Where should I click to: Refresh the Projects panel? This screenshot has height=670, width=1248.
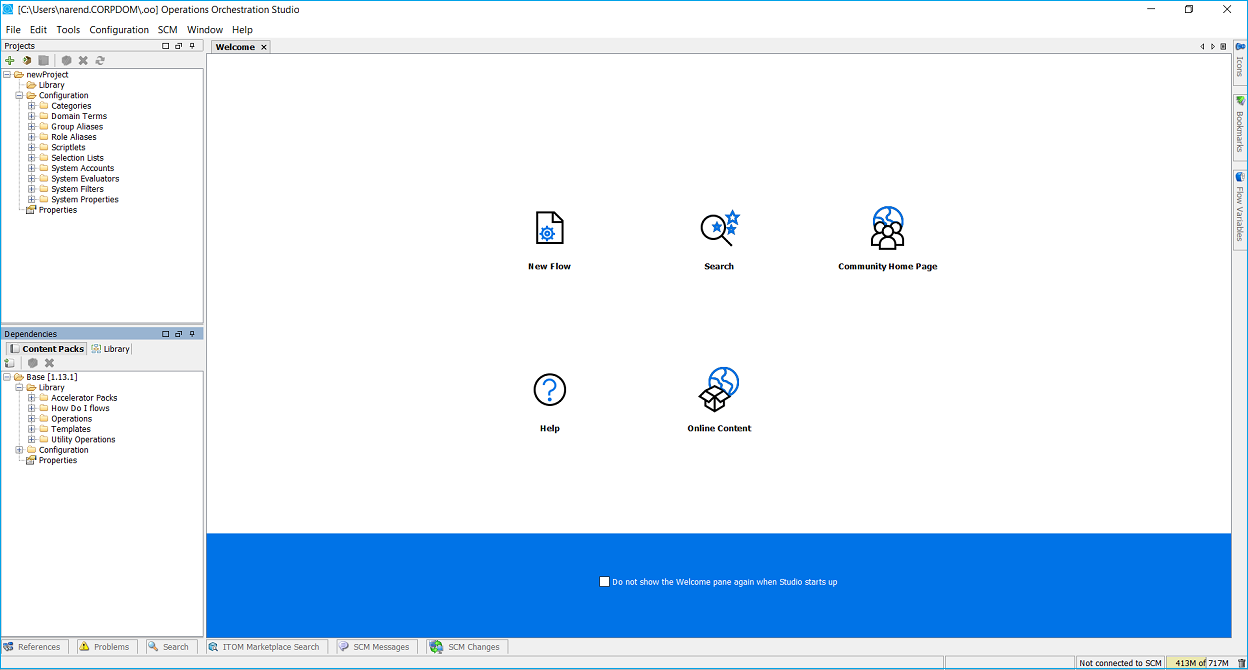tap(99, 60)
